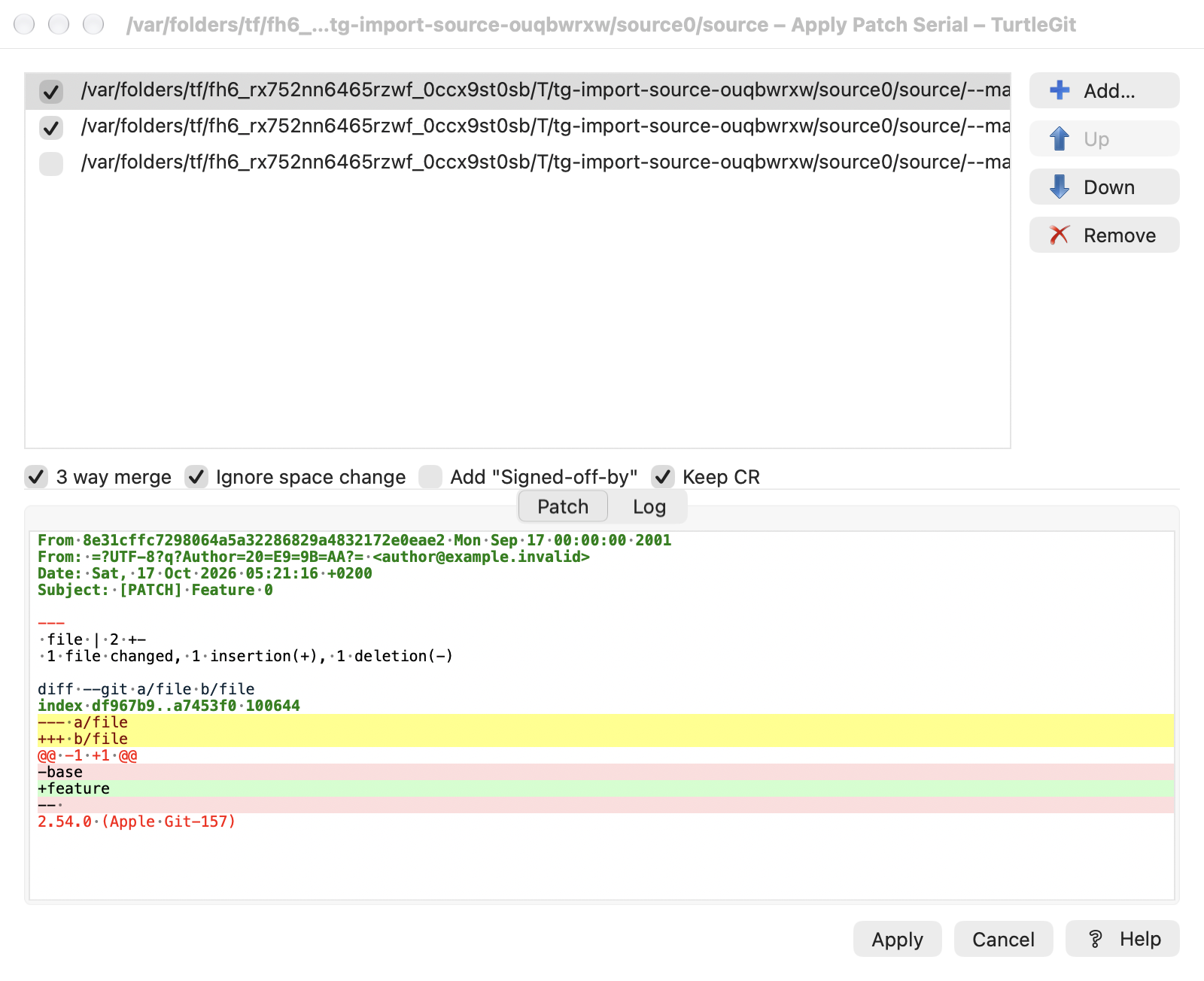Viewport: 1204px width, 981px height.
Task: Toggle the 3 way merge checkbox
Action: click(36, 476)
